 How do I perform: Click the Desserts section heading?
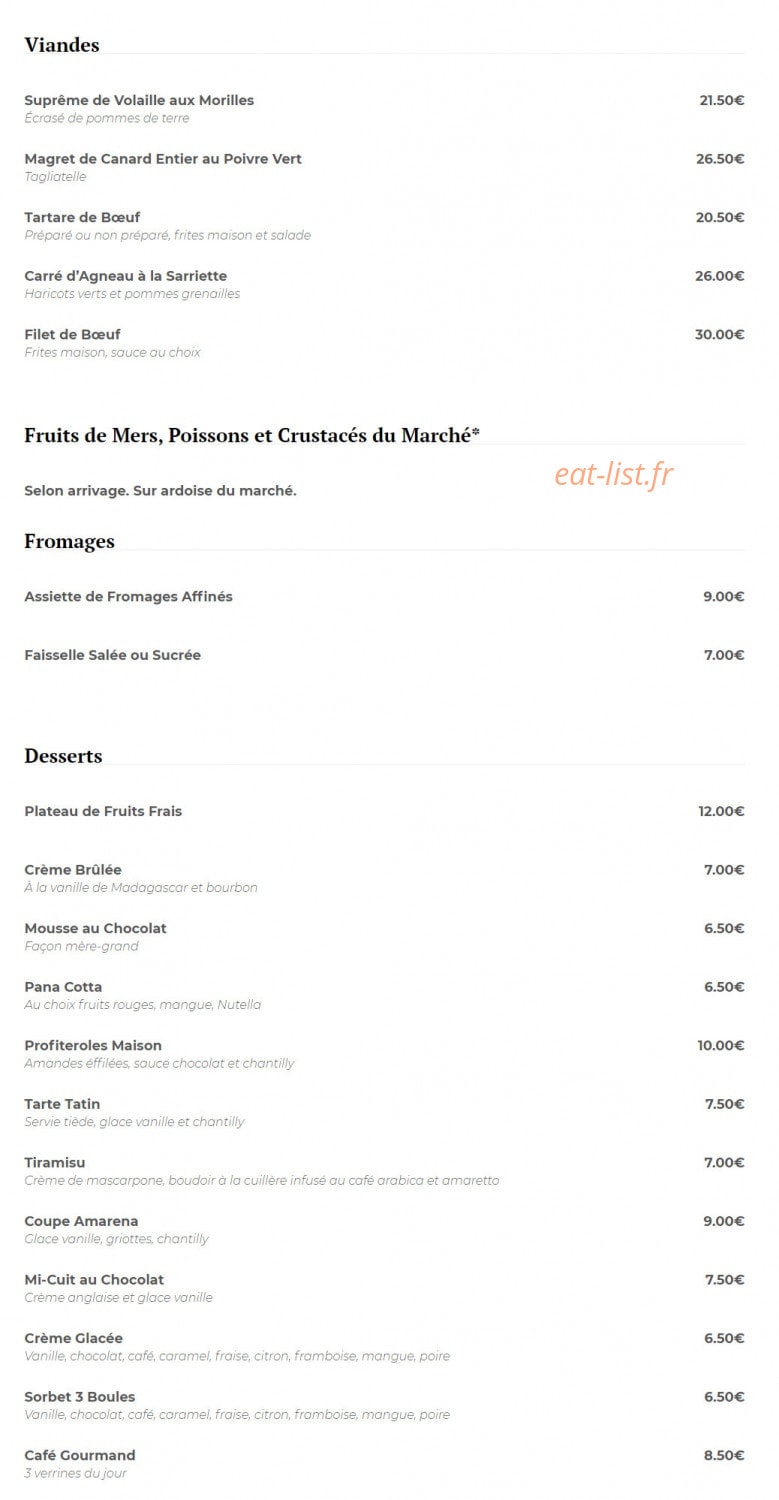63,756
